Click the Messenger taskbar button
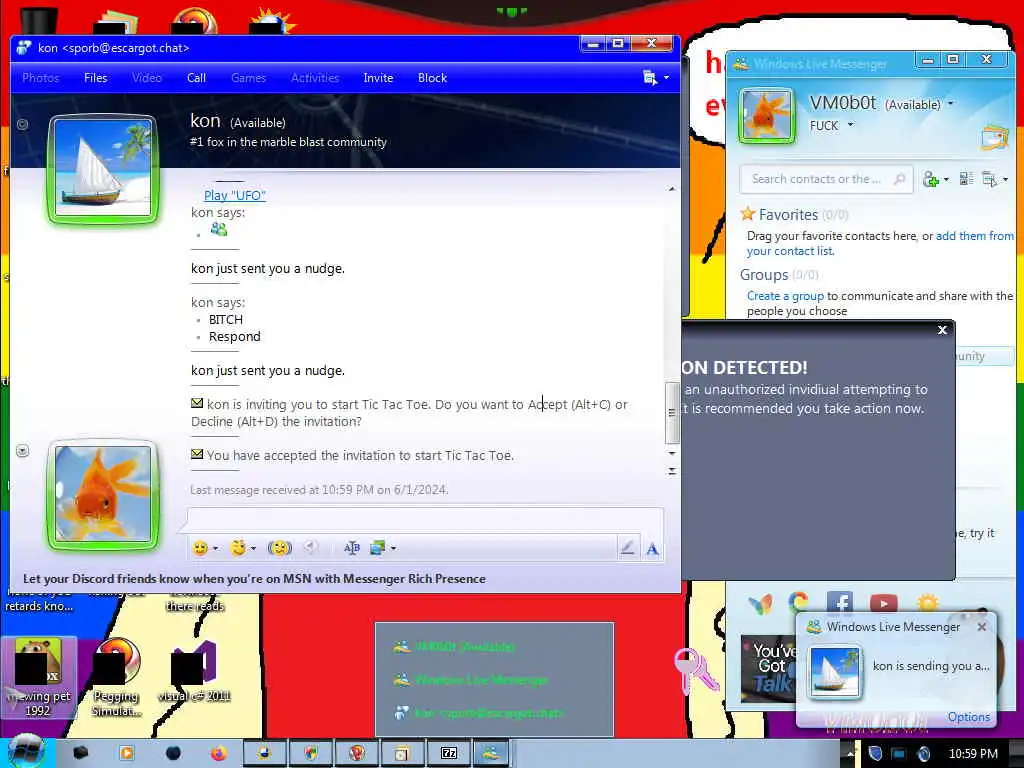The image size is (1024, 768). pyautogui.click(x=490, y=754)
